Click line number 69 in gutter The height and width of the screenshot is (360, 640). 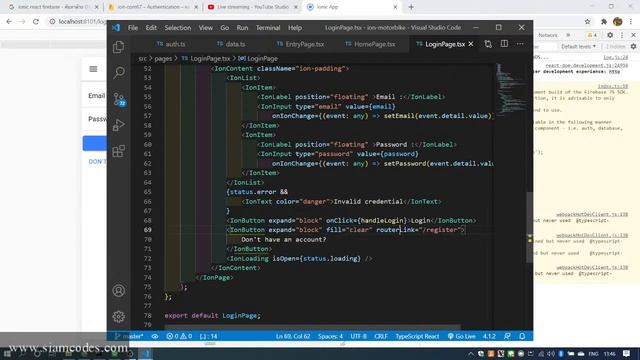coord(147,230)
